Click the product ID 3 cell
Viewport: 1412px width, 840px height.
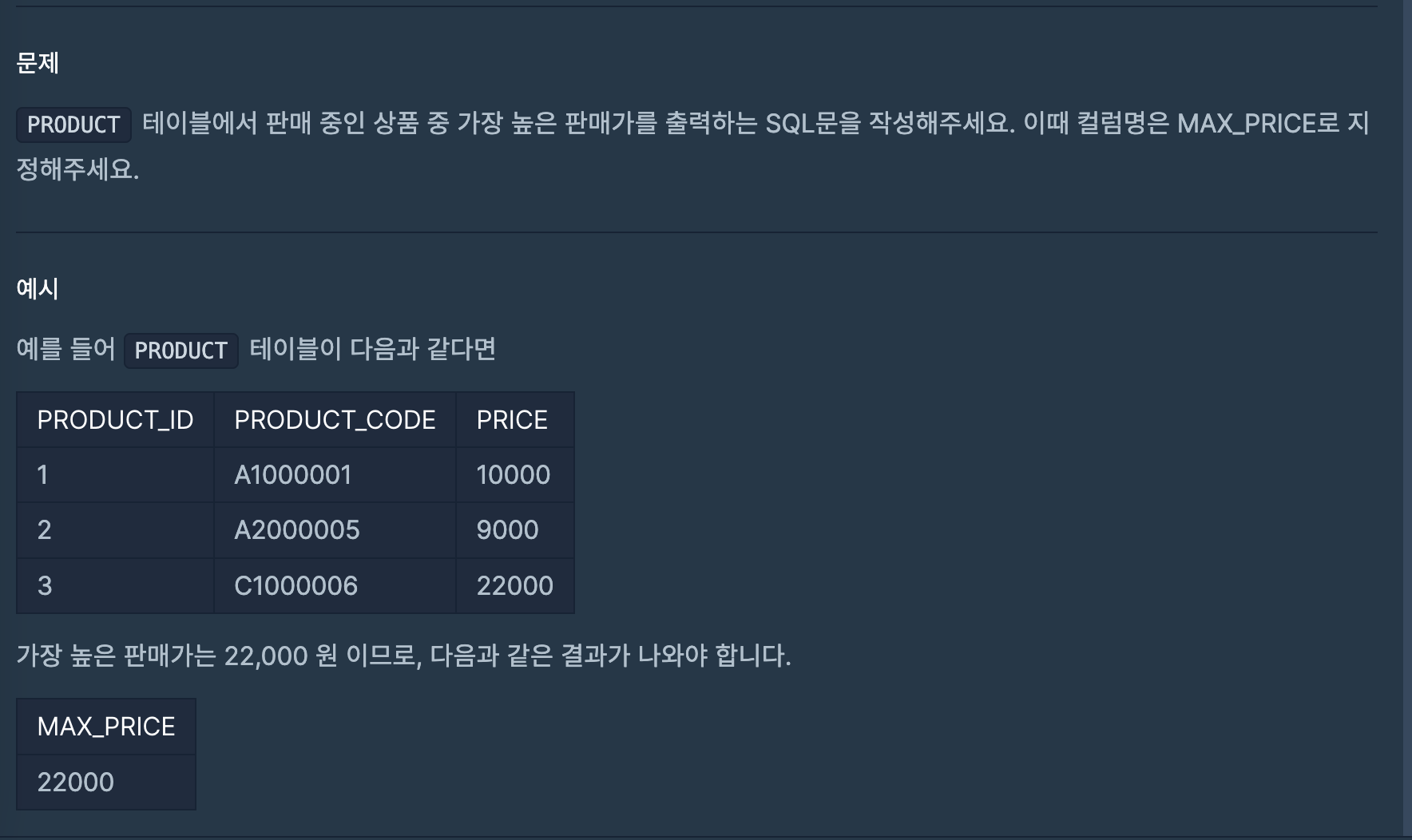tap(45, 586)
